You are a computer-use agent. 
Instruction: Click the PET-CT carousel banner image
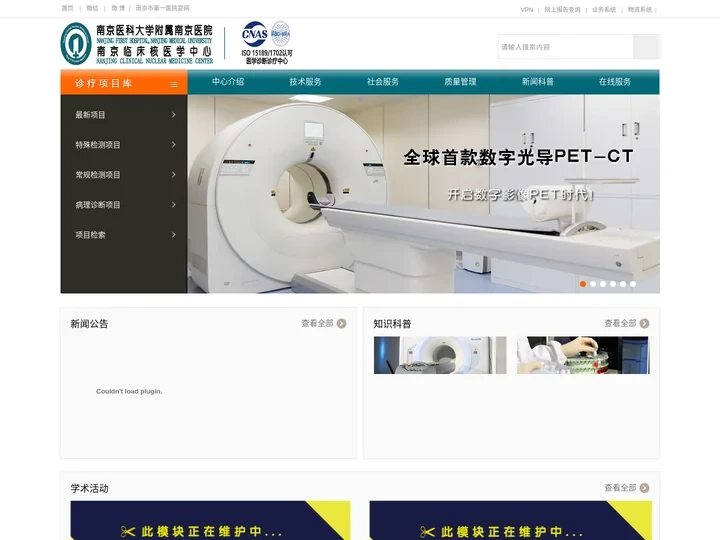coord(423,194)
